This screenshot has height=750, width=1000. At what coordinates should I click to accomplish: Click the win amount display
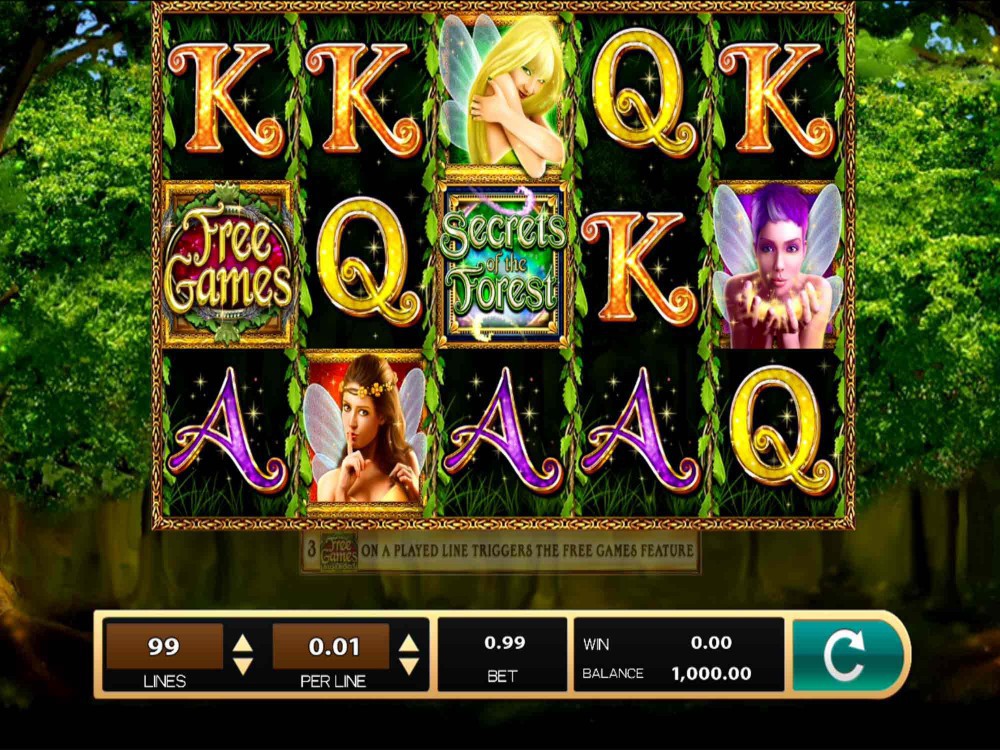click(x=711, y=643)
